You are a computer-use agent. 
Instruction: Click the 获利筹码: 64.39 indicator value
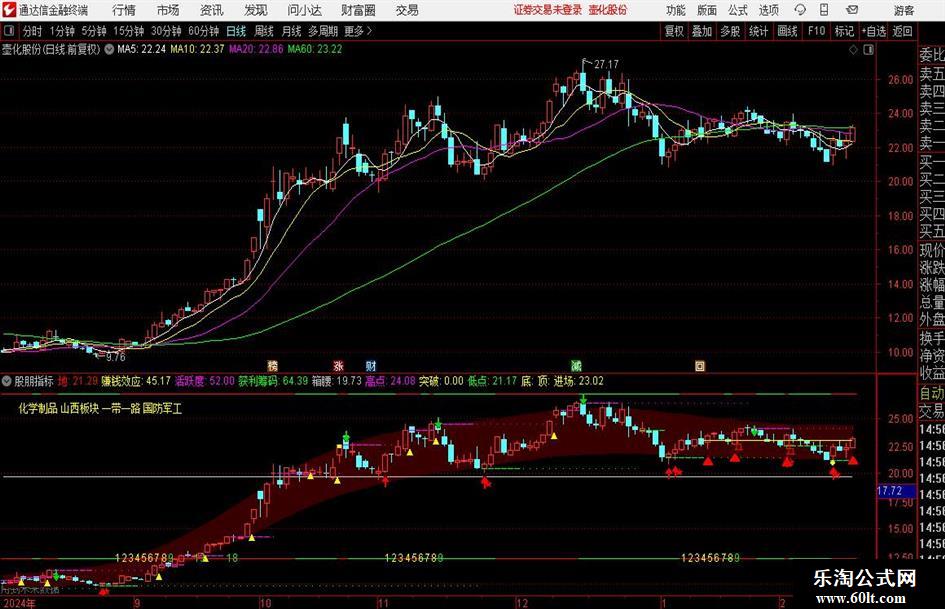274,381
